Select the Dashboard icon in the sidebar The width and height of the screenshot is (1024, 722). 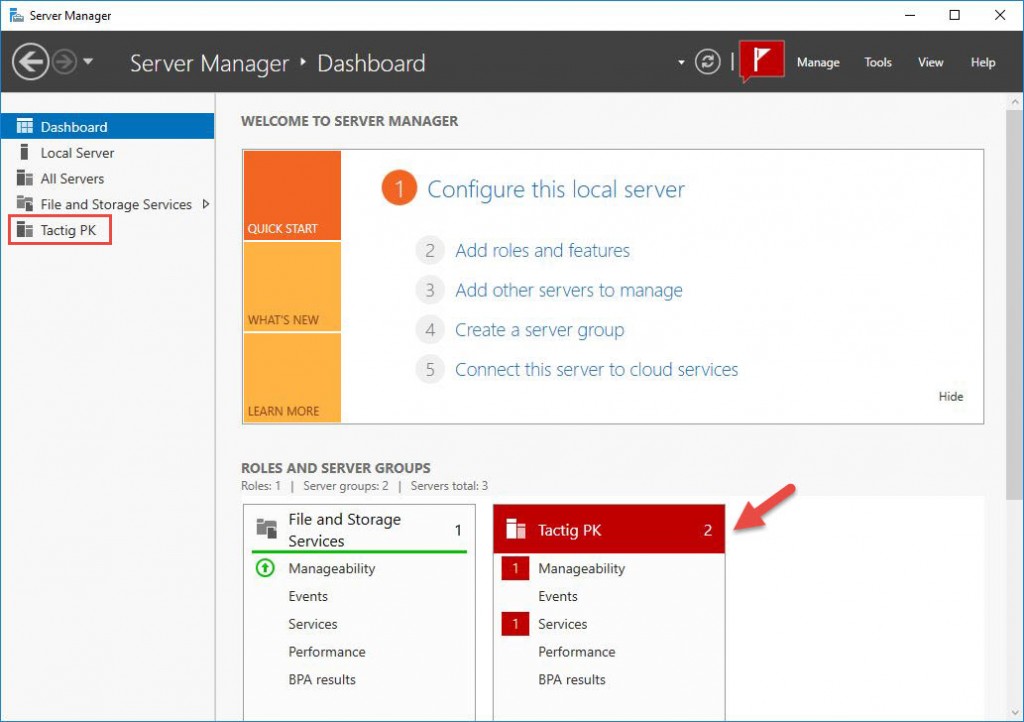23,125
